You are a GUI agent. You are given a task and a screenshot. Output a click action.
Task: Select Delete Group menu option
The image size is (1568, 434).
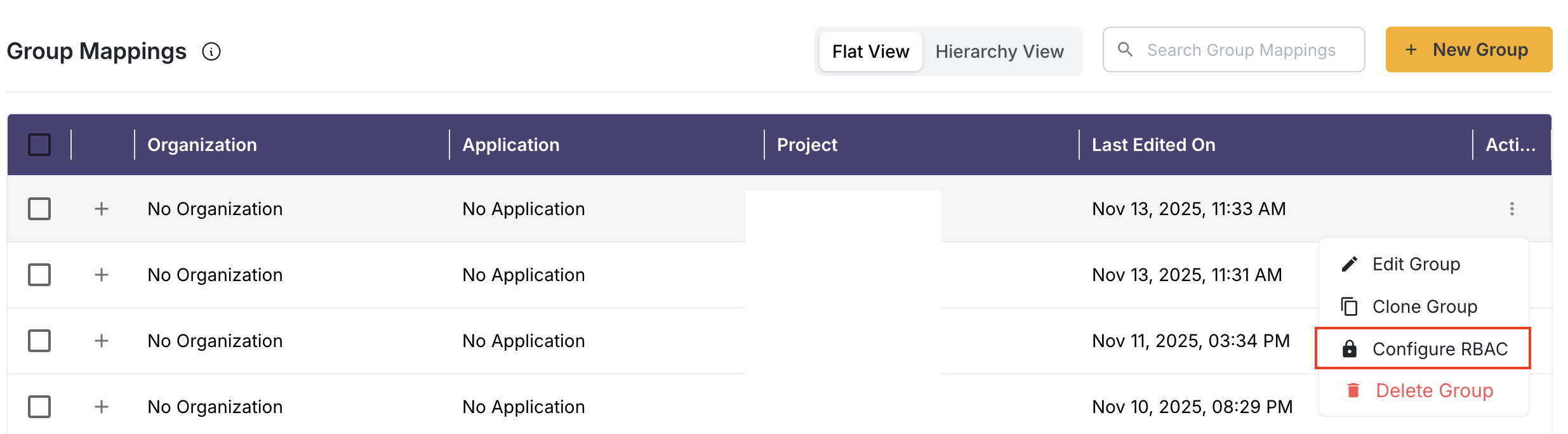(1434, 390)
